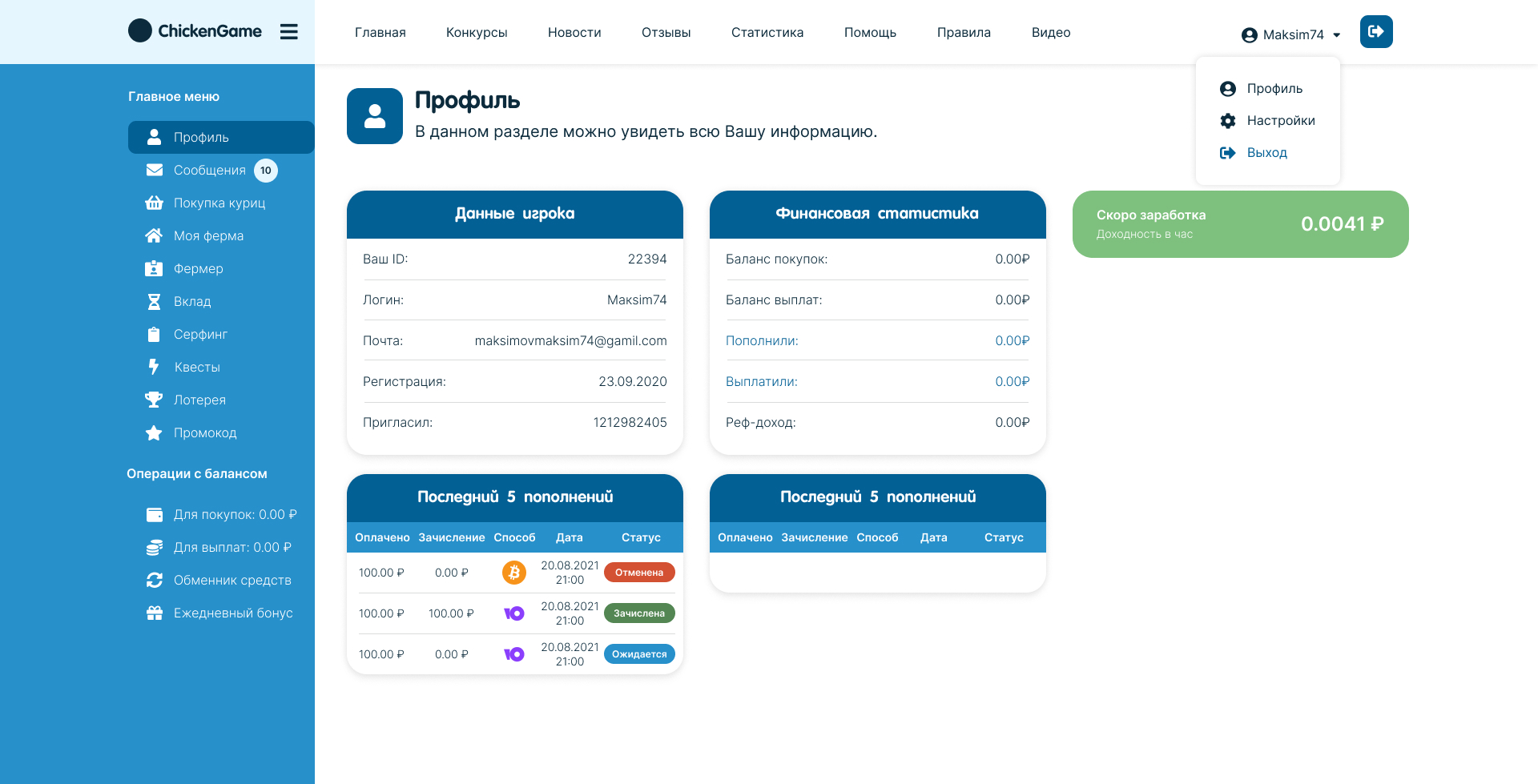
Task: Open the Квесты sidebar item
Action: pyautogui.click(x=197, y=368)
